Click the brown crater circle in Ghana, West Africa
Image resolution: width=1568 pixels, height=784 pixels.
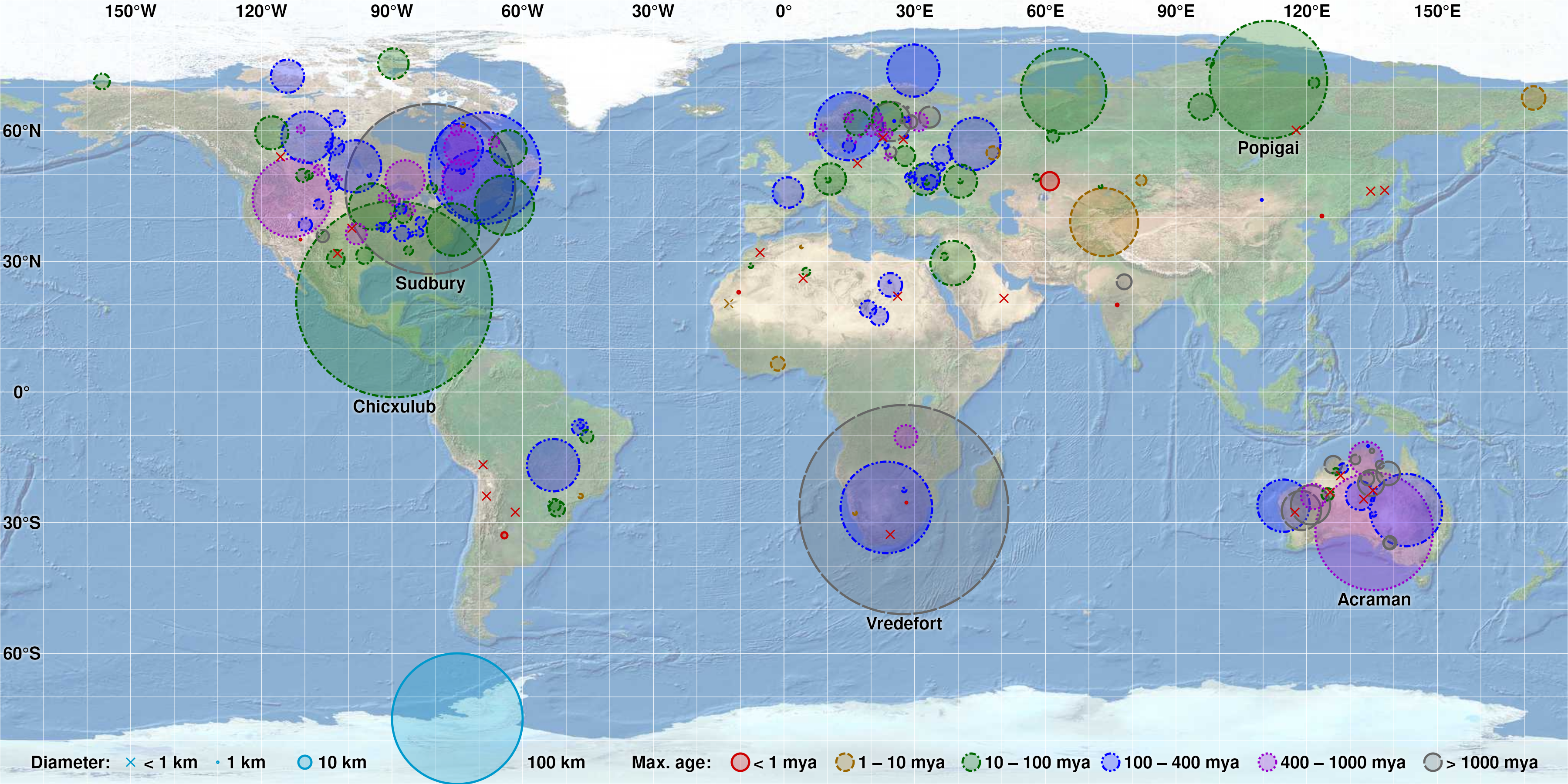tap(777, 364)
